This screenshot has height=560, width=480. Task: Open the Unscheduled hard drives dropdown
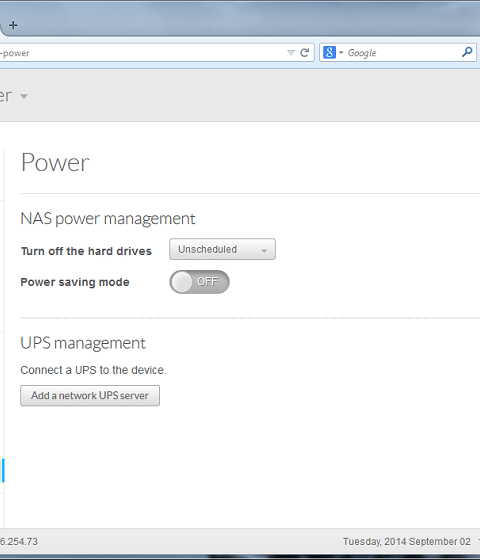222,249
